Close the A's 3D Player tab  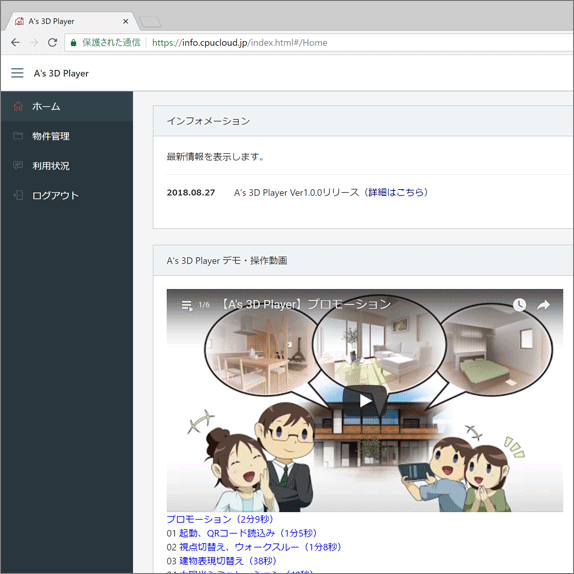point(126,22)
